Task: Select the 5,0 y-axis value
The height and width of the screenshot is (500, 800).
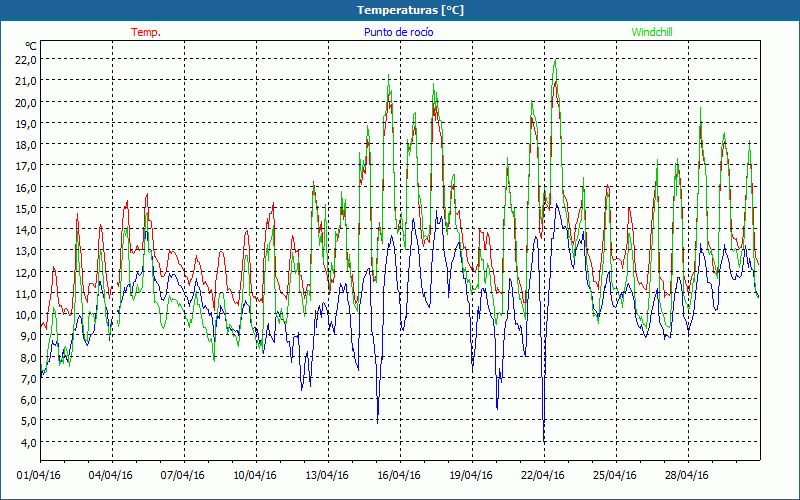Action: 29,421
